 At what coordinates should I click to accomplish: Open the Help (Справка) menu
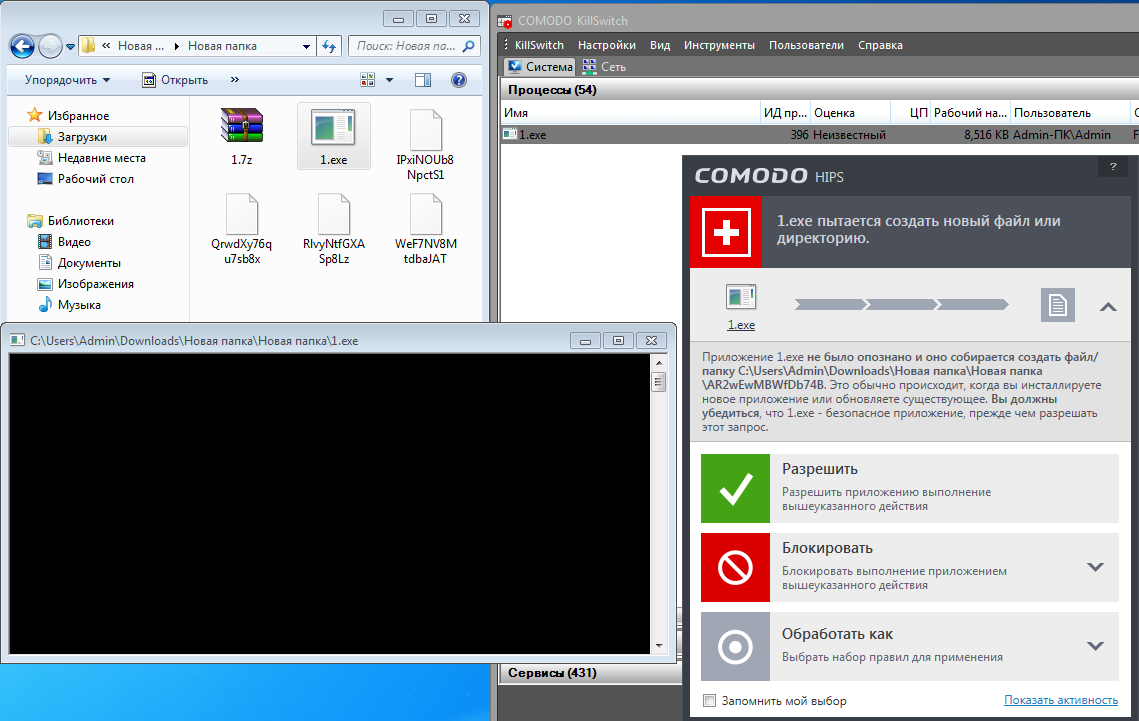880,45
